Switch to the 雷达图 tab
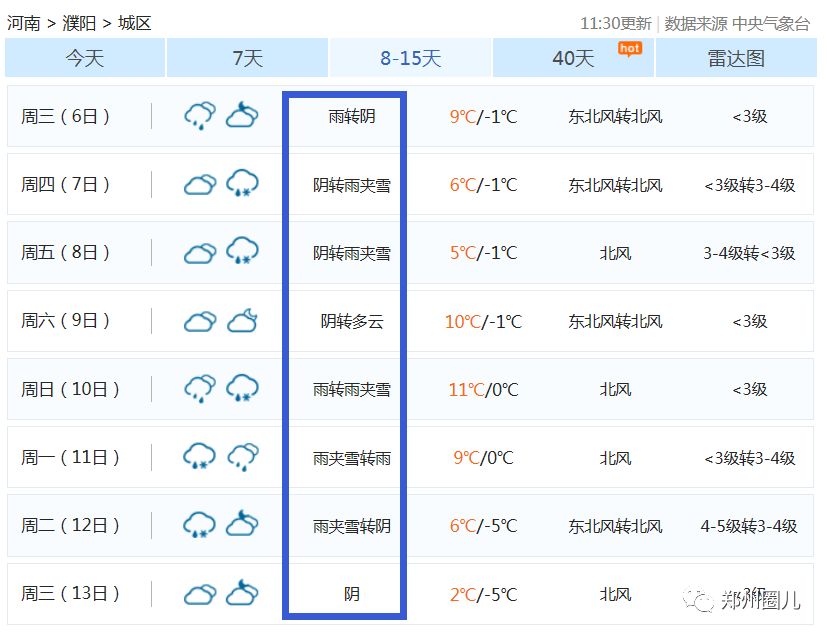Image resolution: width=827 pixels, height=636 pixels. coord(736,59)
